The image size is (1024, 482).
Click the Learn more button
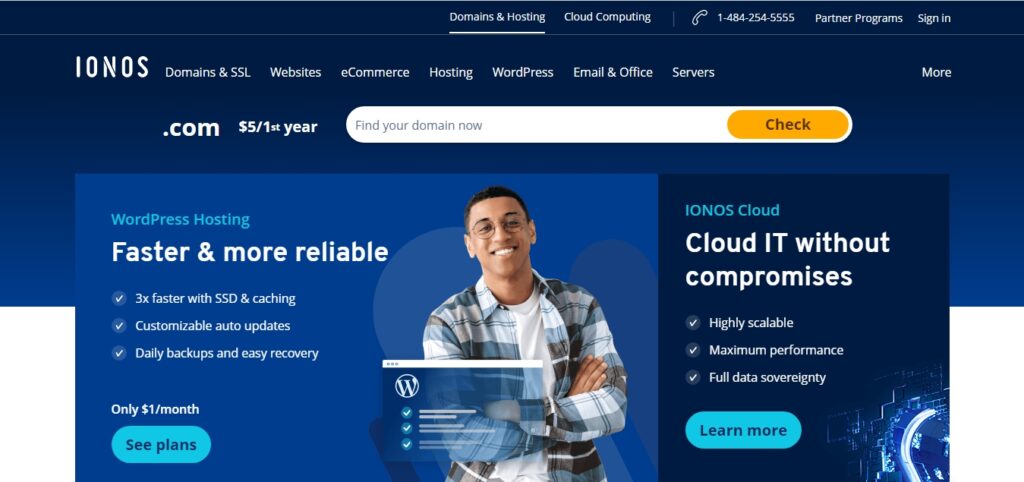pos(743,430)
